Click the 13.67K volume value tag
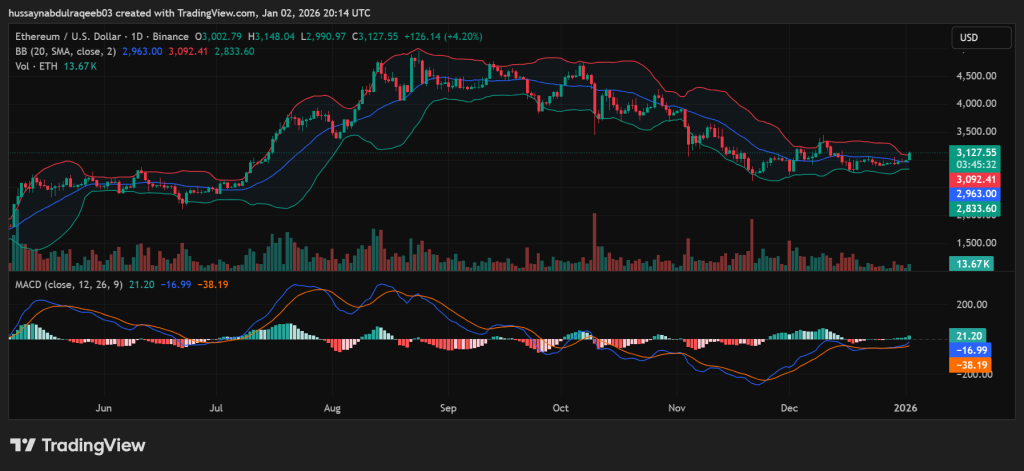Image resolution: width=1024 pixels, height=471 pixels. pyautogui.click(x=968, y=263)
